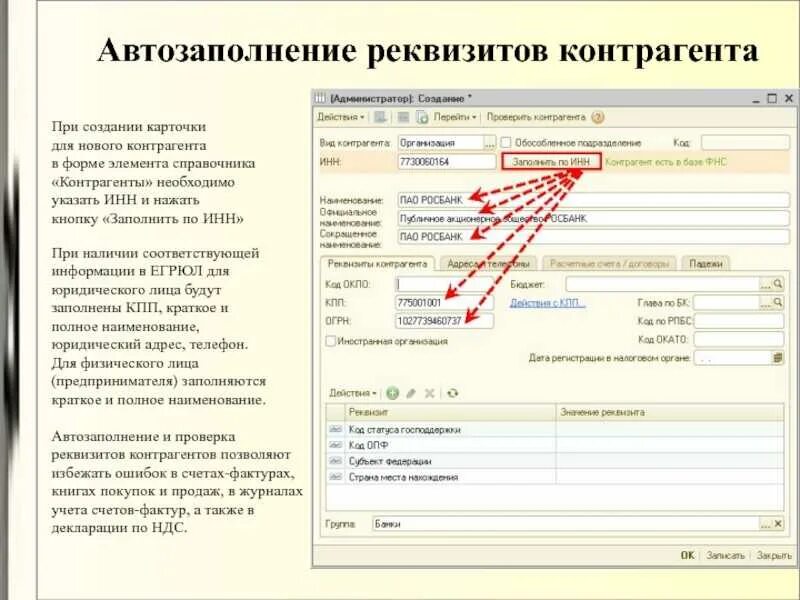Switch to Реквизиты контрагента tab

pos(377,264)
